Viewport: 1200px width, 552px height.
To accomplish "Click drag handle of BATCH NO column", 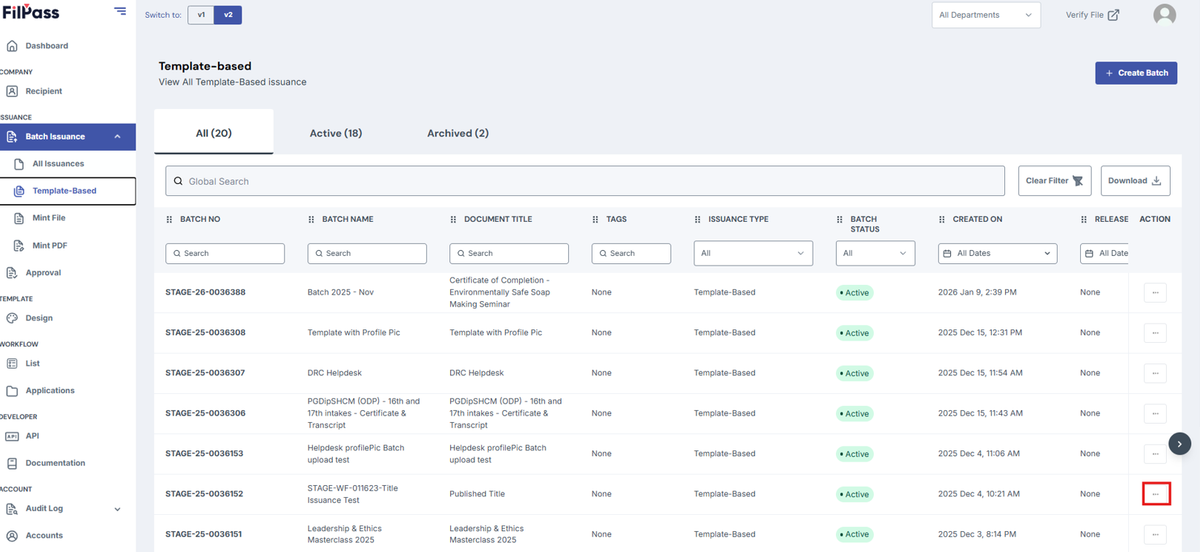I will pos(169,219).
